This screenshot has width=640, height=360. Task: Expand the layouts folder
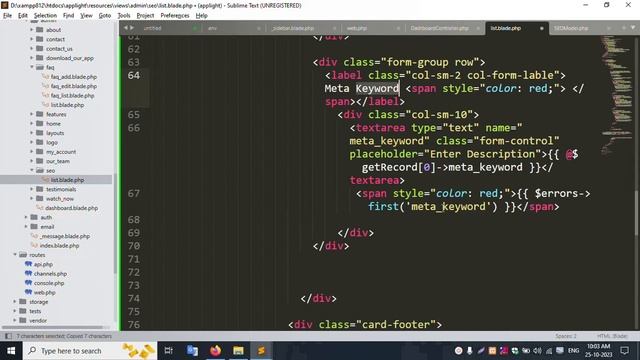coord(32,133)
